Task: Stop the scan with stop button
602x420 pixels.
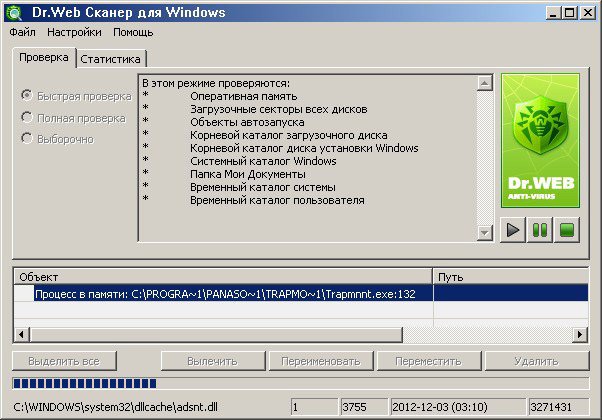Action: click(x=567, y=231)
